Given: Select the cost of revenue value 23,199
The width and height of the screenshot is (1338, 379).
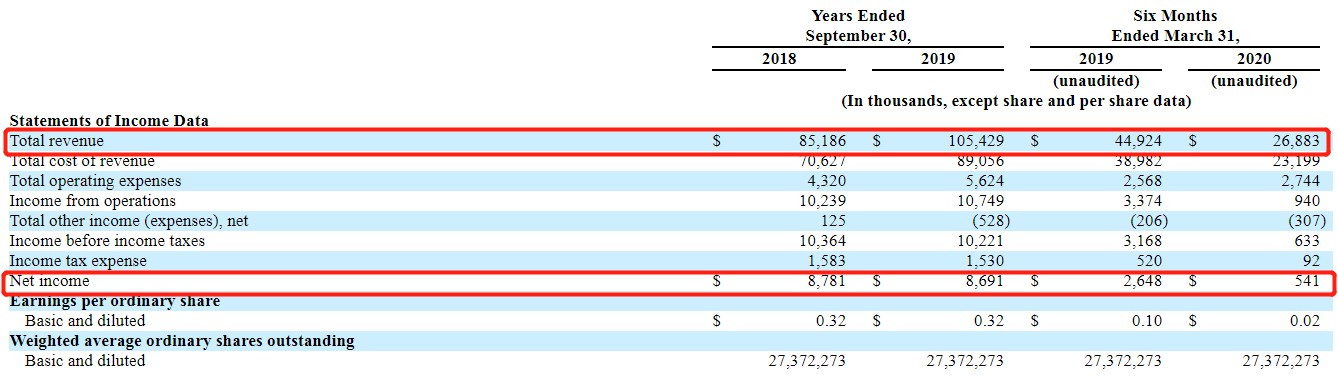Looking at the screenshot, I should (x=1295, y=161).
